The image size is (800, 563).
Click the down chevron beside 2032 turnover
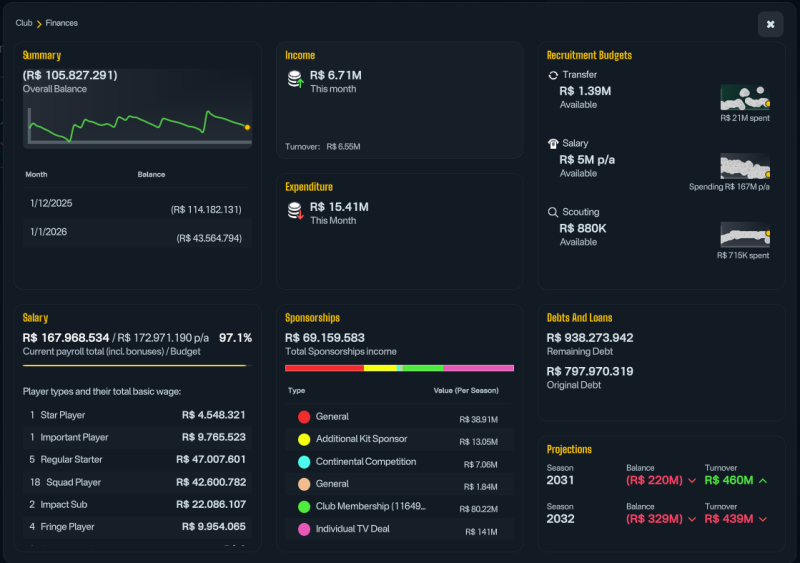763,520
